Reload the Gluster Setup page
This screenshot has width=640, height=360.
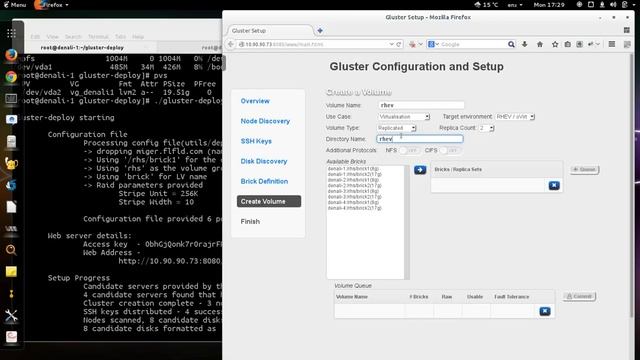click(399, 44)
